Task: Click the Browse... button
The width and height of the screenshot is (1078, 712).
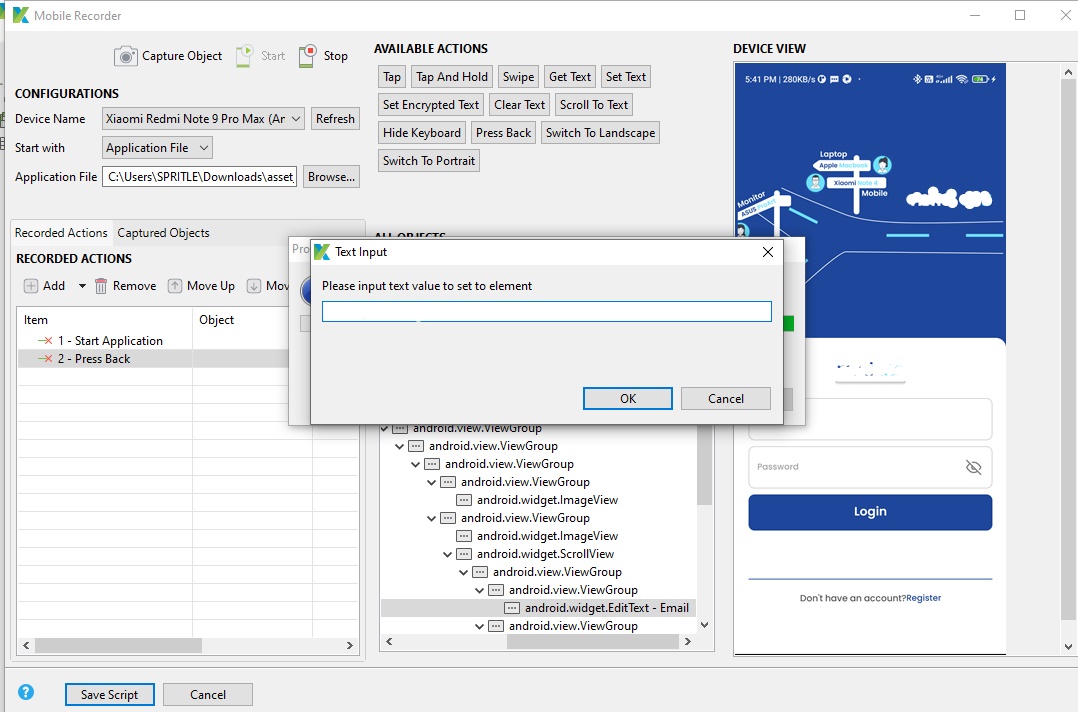Action: point(331,177)
